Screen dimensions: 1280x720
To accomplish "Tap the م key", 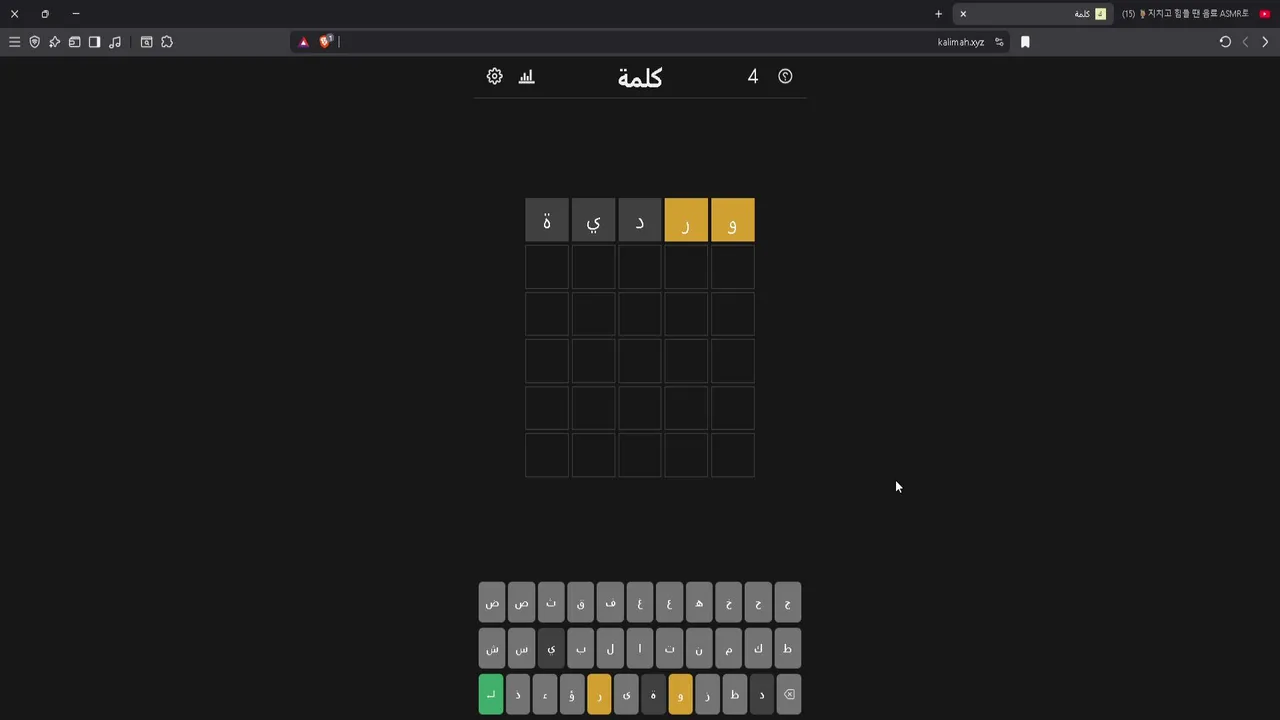I will tap(728, 649).
